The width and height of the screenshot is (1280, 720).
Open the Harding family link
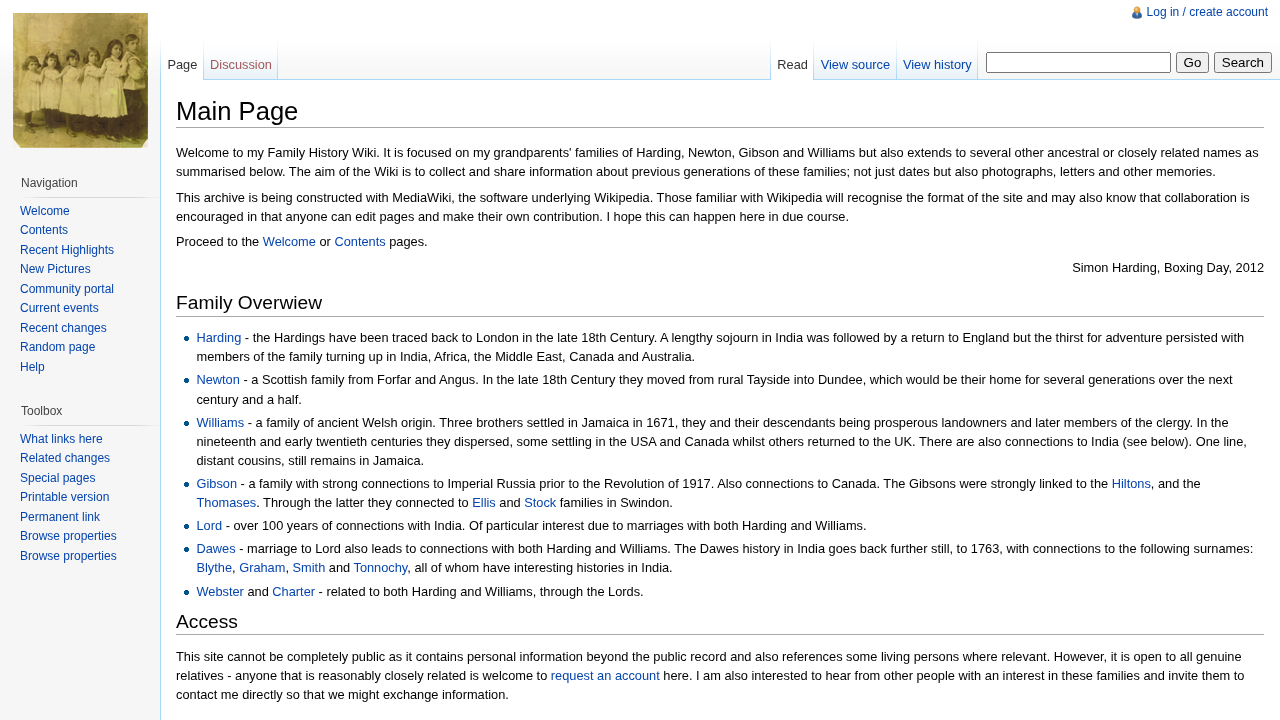click(218, 338)
